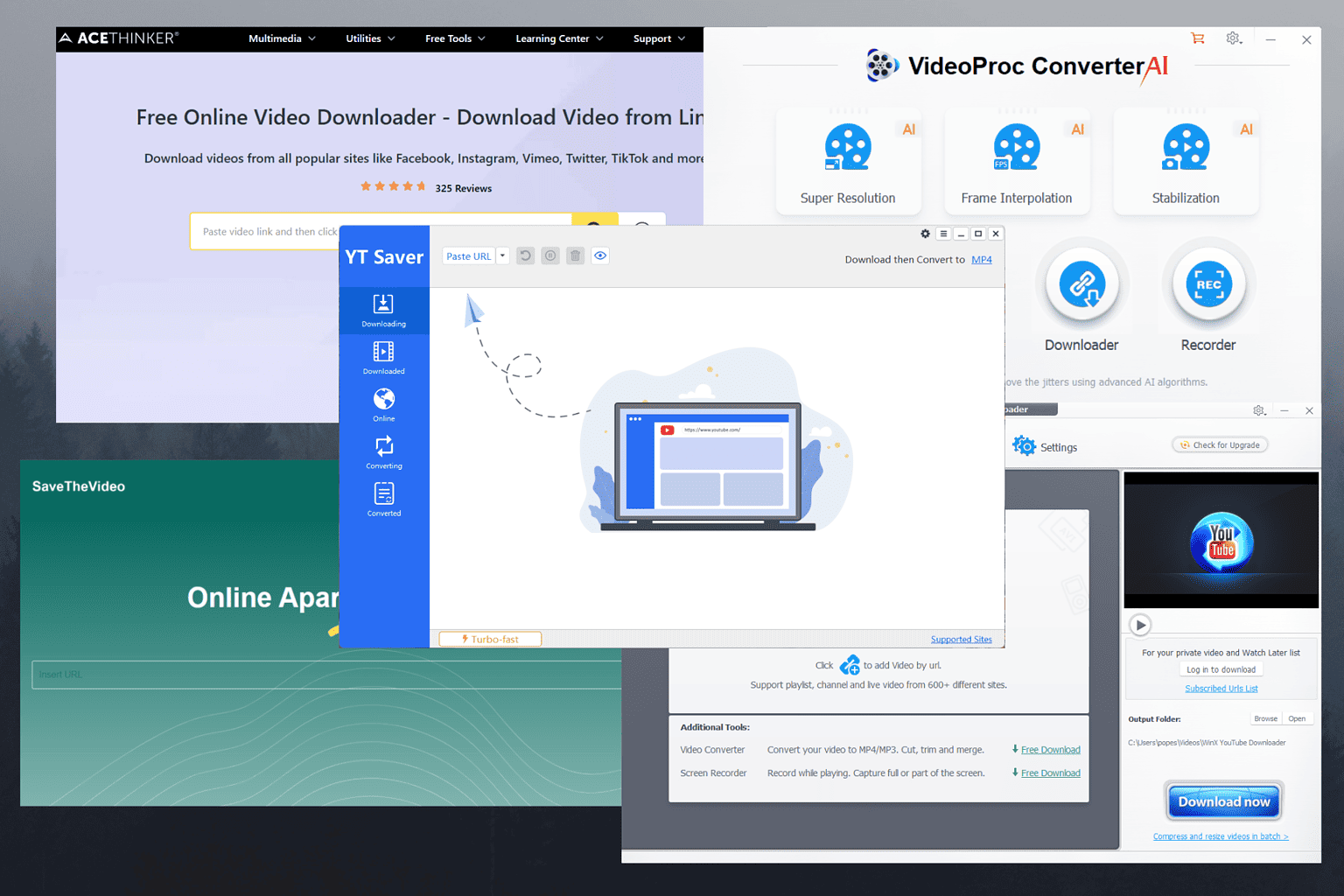Image resolution: width=1344 pixels, height=896 pixels.
Task: Select the Stabilization AI feature
Action: click(1186, 162)
